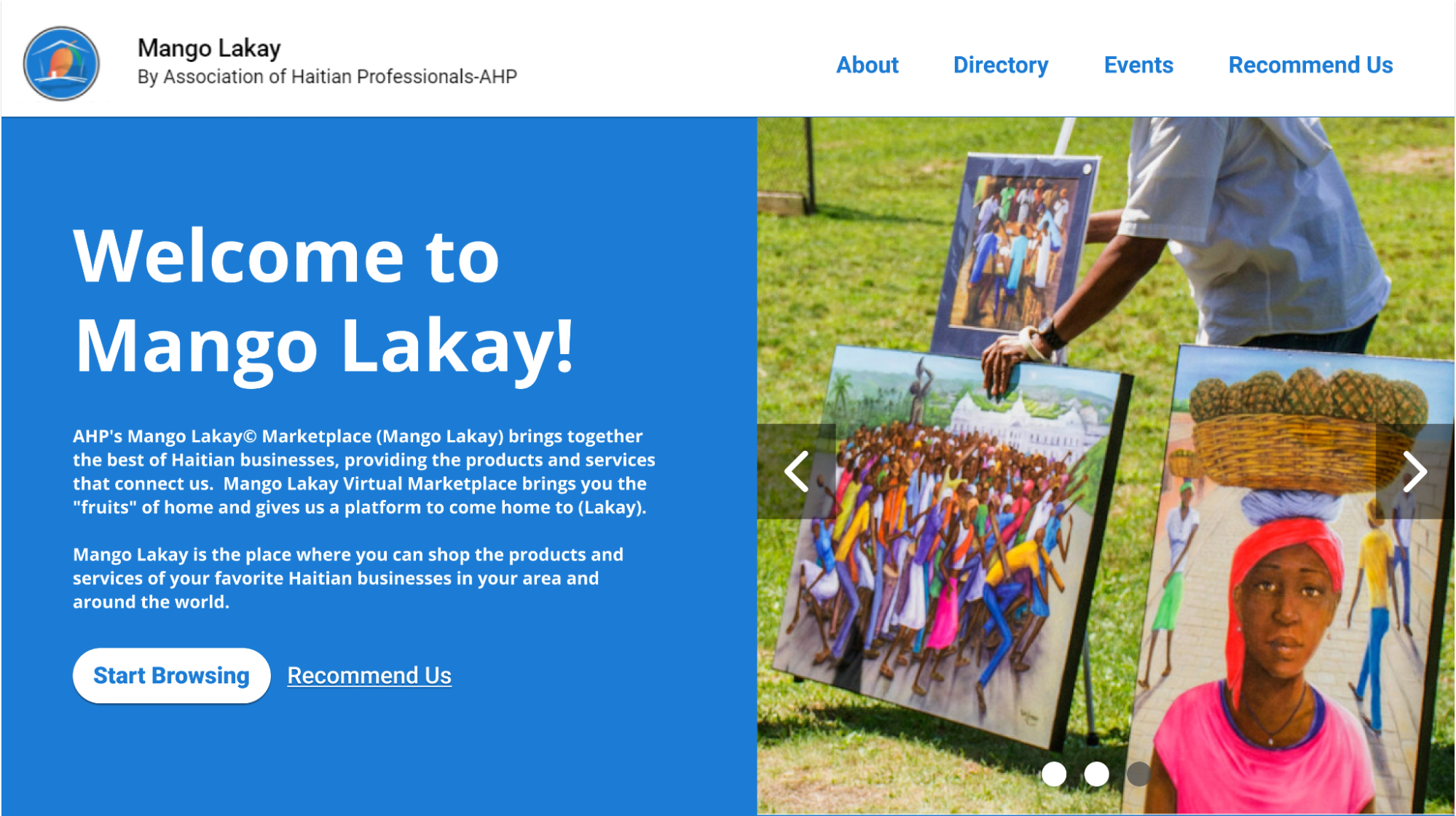
Task: Open the Directory menu item
Action: (1001, 65)
